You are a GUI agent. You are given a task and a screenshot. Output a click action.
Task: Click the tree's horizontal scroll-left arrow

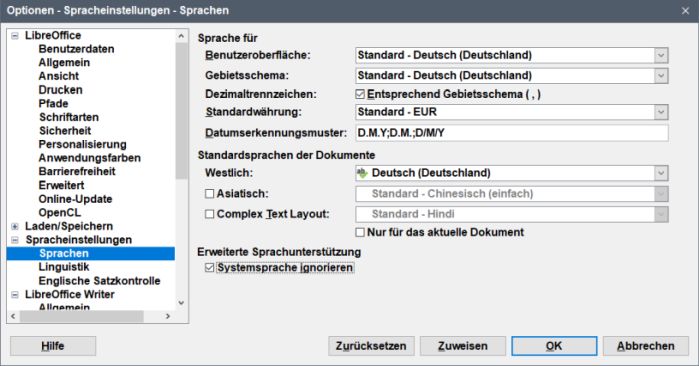pos(13,317)
